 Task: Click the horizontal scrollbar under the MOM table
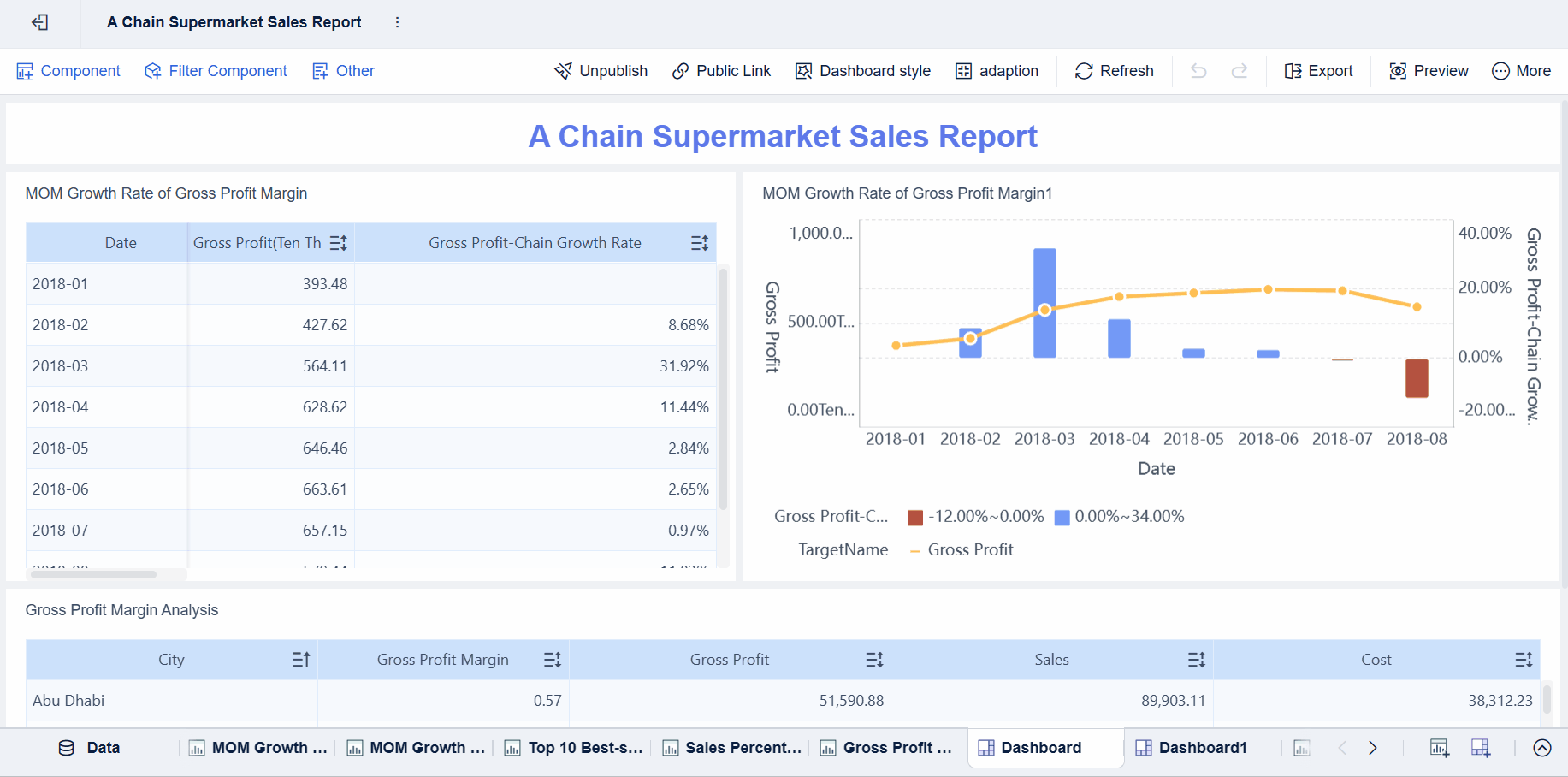[x=93, y=574]
